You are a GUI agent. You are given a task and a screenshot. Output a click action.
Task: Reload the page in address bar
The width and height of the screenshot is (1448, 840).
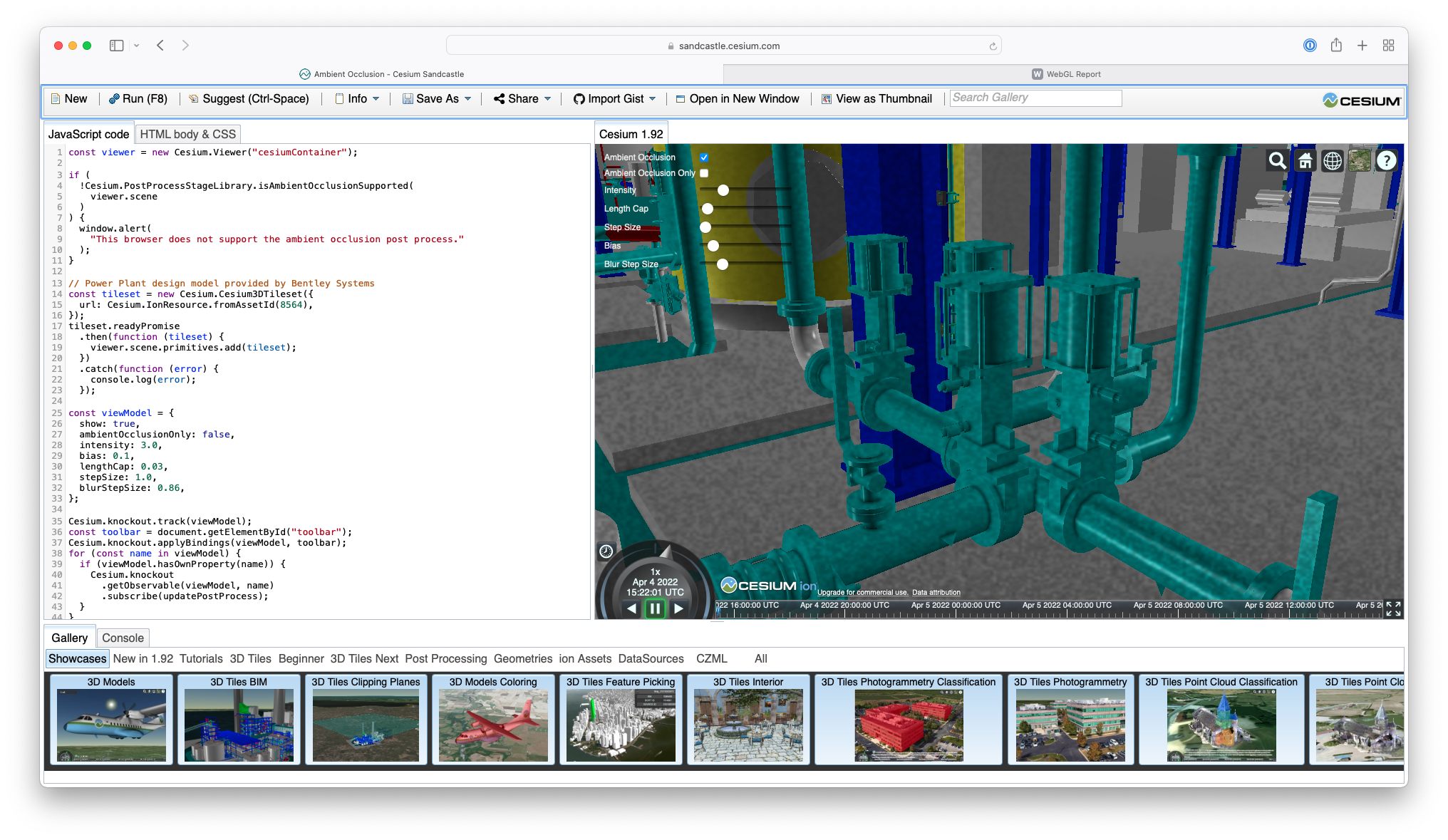993,46
